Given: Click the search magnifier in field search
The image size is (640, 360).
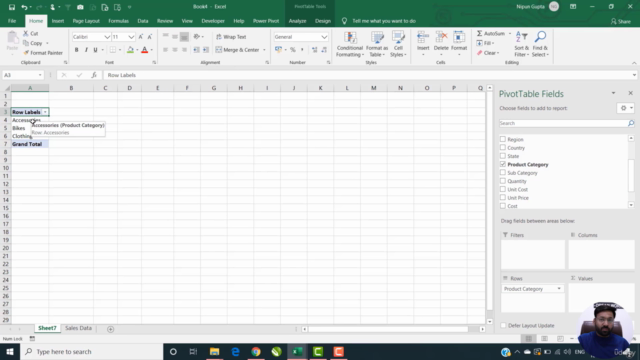Looking at the screenshot, I should [631, 123].
